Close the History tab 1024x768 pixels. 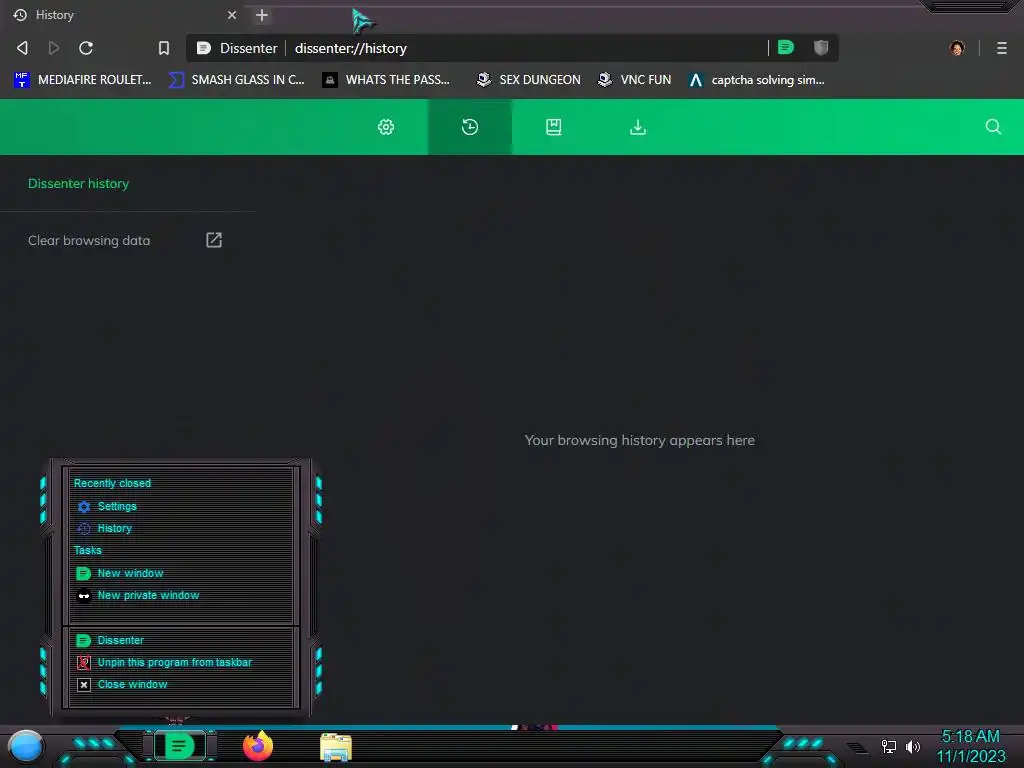232,15
